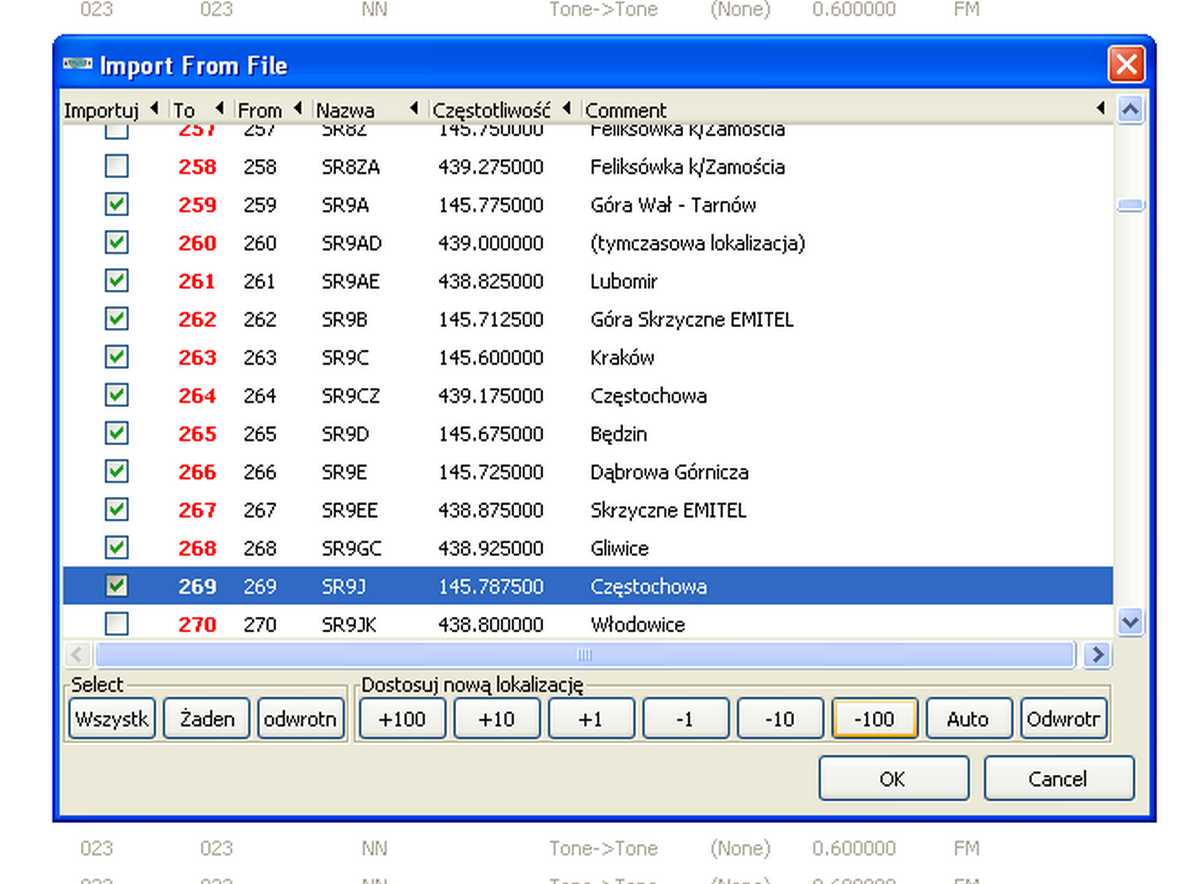Viewport: 1200px width, 884px height.
Task: Toggle import checkbox for SR9C Kraków
Action: click(x=117, y=357)
